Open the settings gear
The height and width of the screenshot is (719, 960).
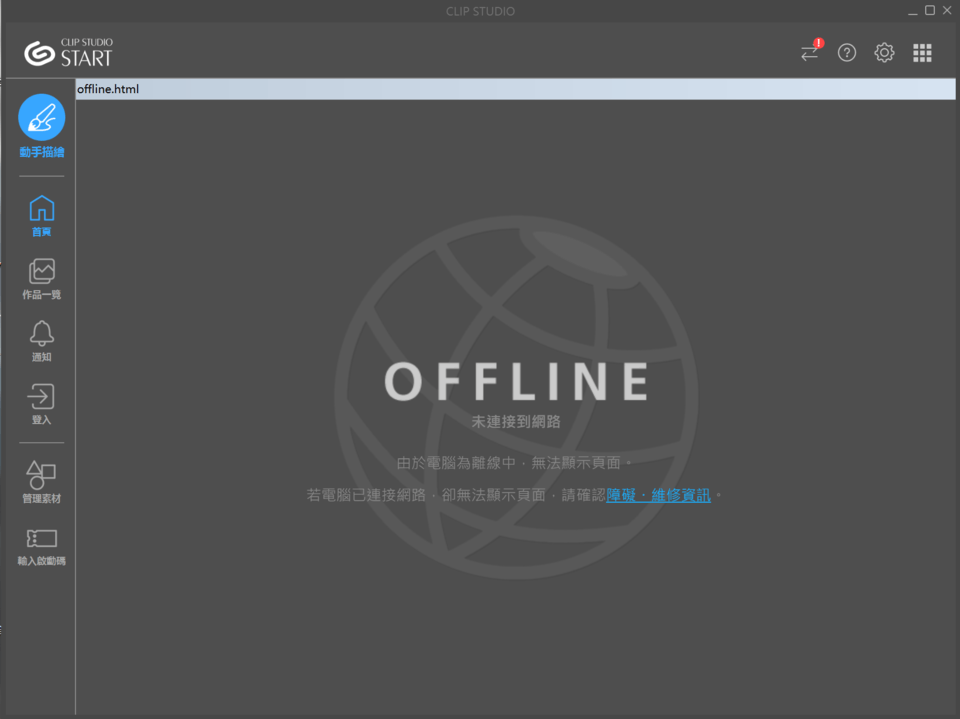point(884,53)
